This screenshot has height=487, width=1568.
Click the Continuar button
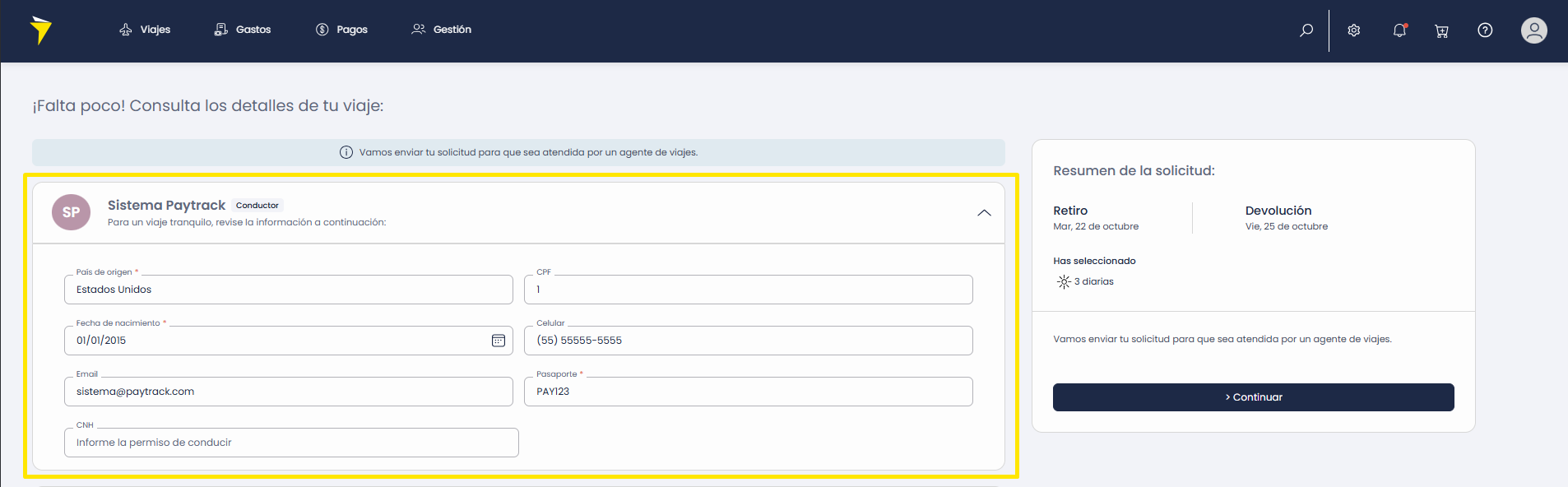(x=1254, y=397)
